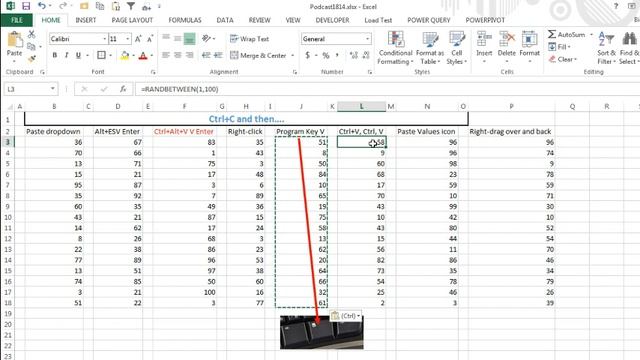This screenshot has height=360, width=640.
Task: Toggle Bold formatting
Action: click(x=55, y=55)
